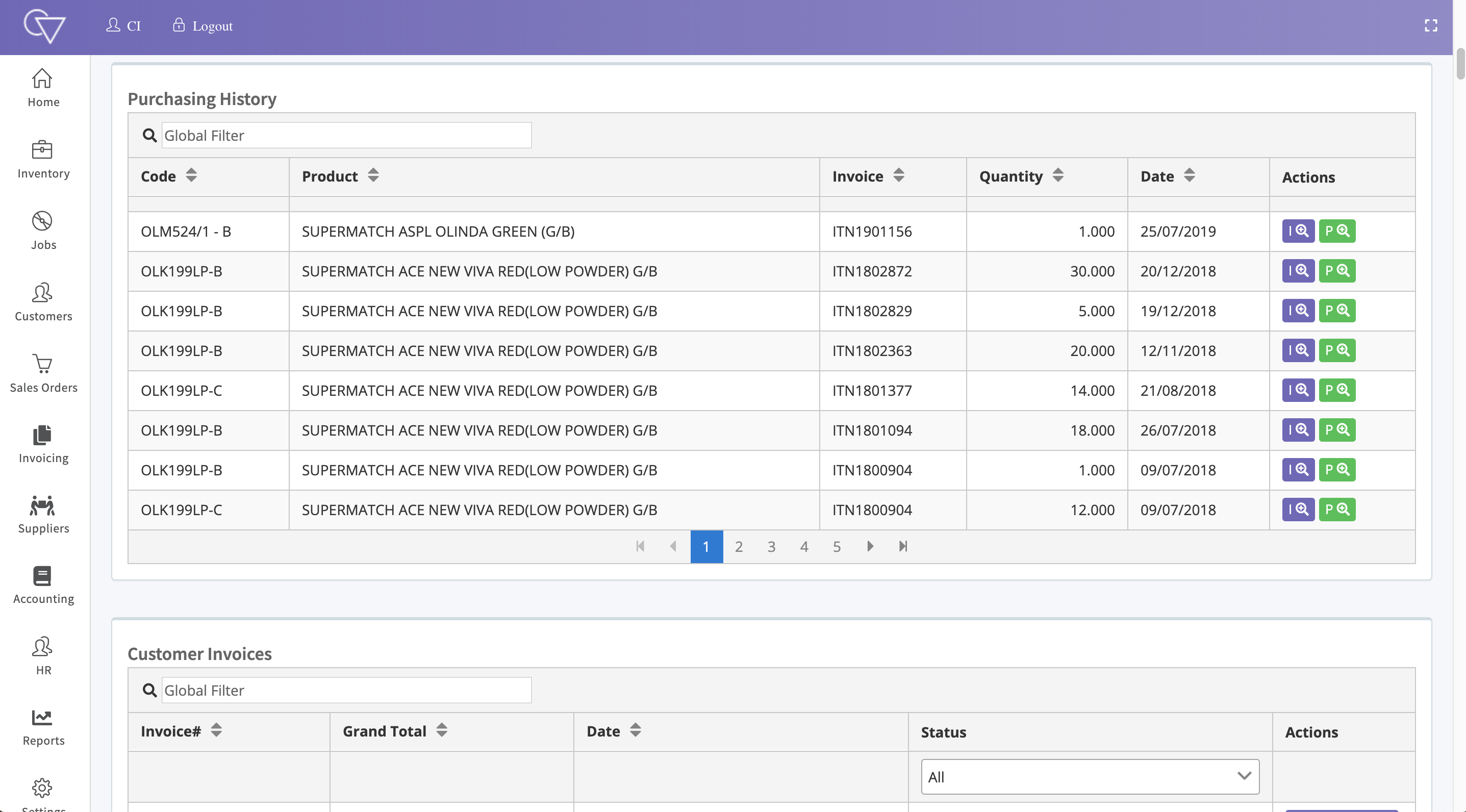Open the CI user menu
Viewport: 1466px width, 812px height.
(123, 26)
